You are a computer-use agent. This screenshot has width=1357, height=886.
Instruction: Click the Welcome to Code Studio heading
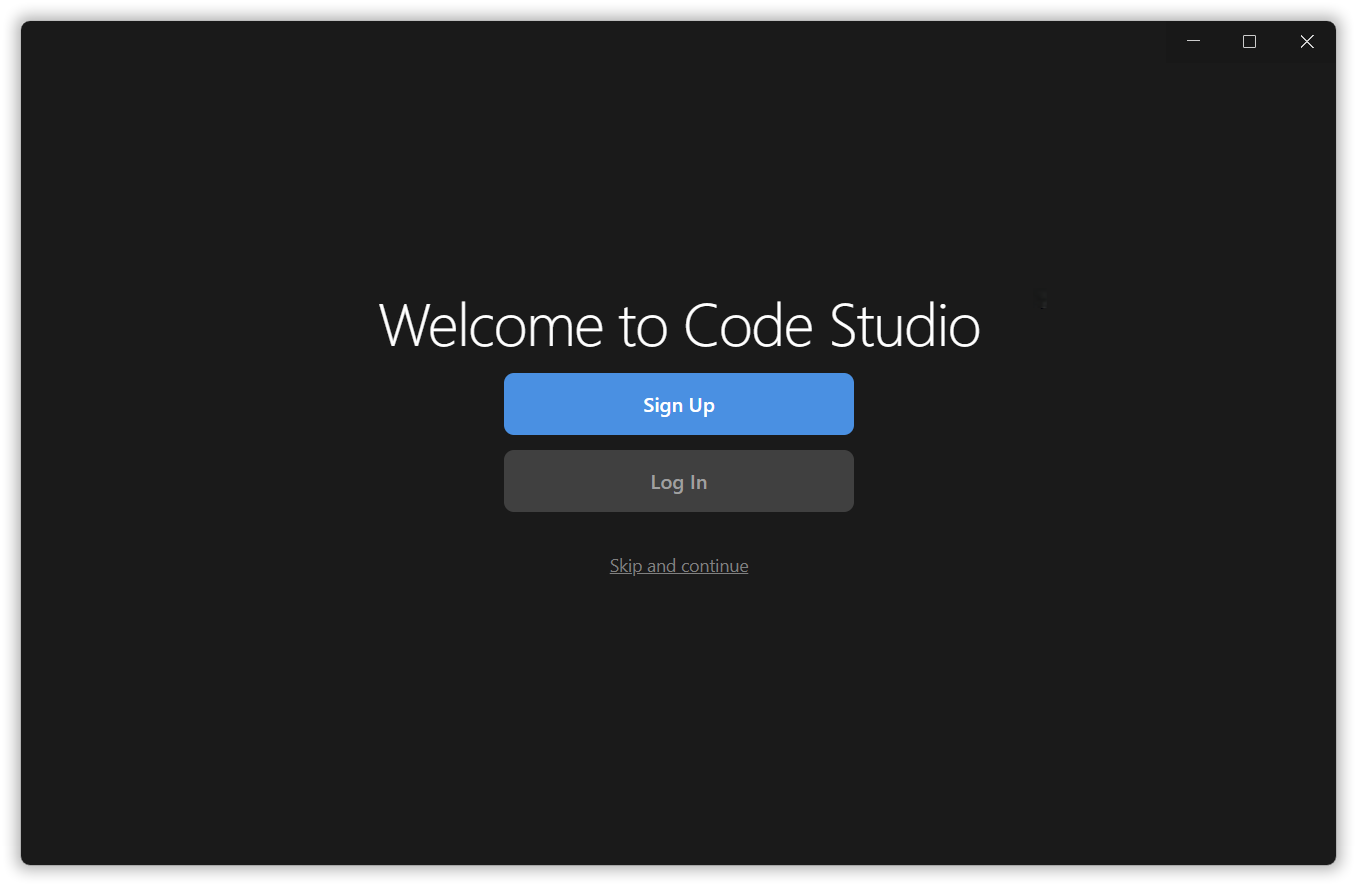(x=678, y=325)
